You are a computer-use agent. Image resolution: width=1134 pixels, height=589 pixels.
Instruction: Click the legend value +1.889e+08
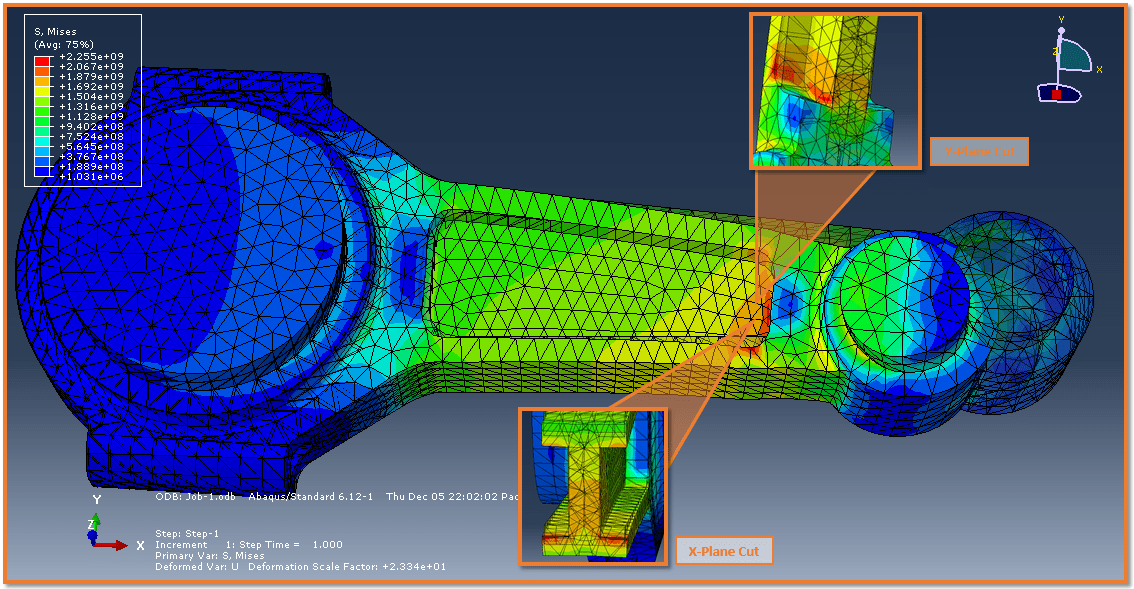pos(91,166)
